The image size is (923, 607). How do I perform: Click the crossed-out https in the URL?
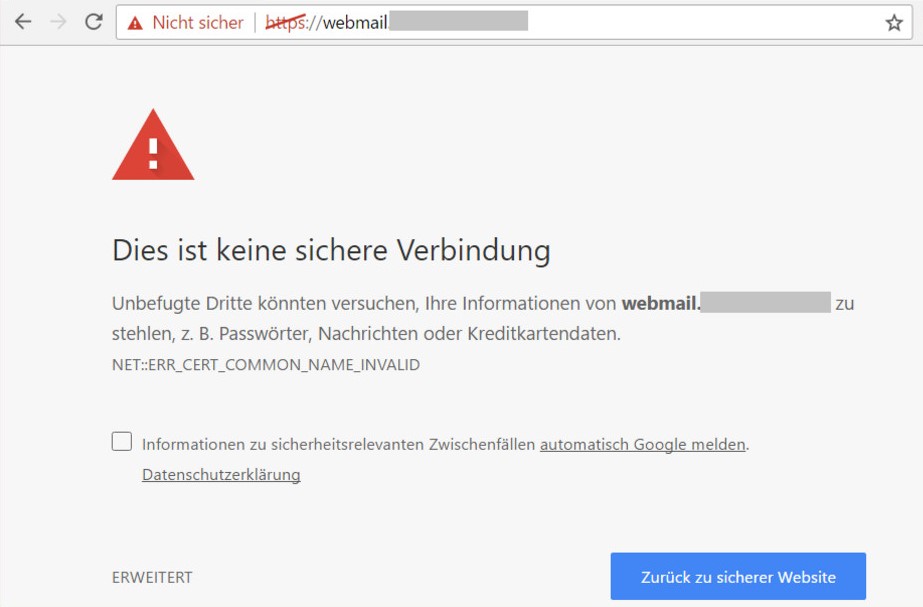coord(286,23)
